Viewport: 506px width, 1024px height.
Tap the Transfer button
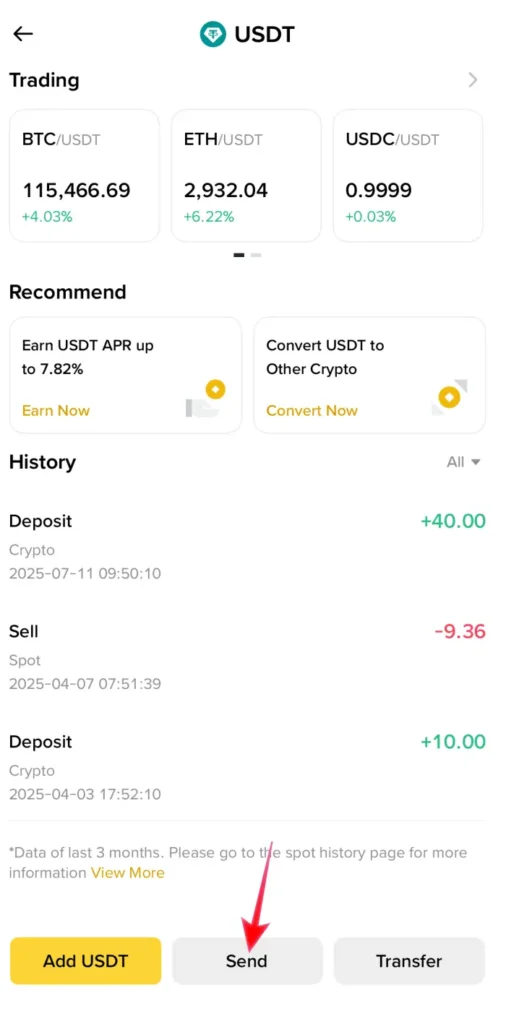tap(409, 961)
